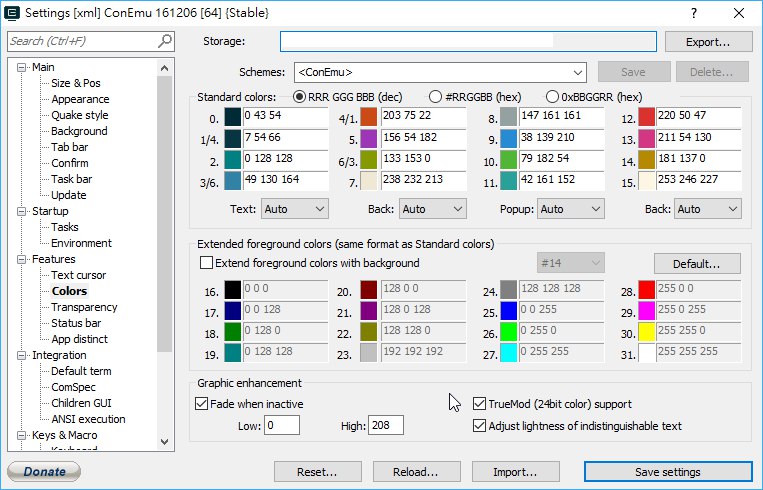Click the Storage path field
The width and height of the screenshot is (763, 490).
(468, 41)
